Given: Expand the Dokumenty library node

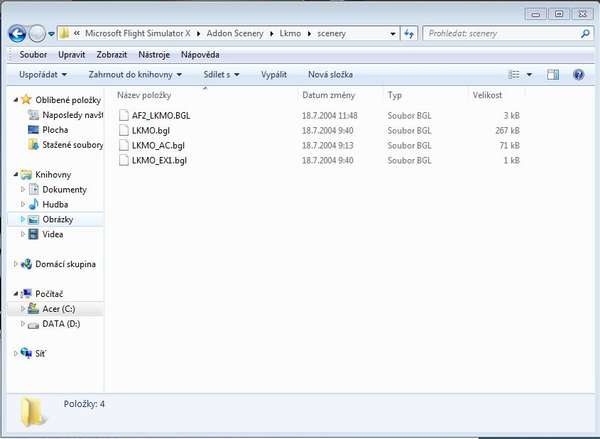Looking at the screenshot, I should tap(23, 189).
